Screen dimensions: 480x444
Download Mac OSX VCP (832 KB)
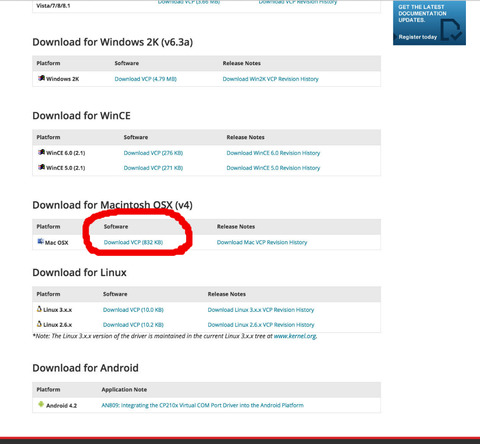click(133, 242)
